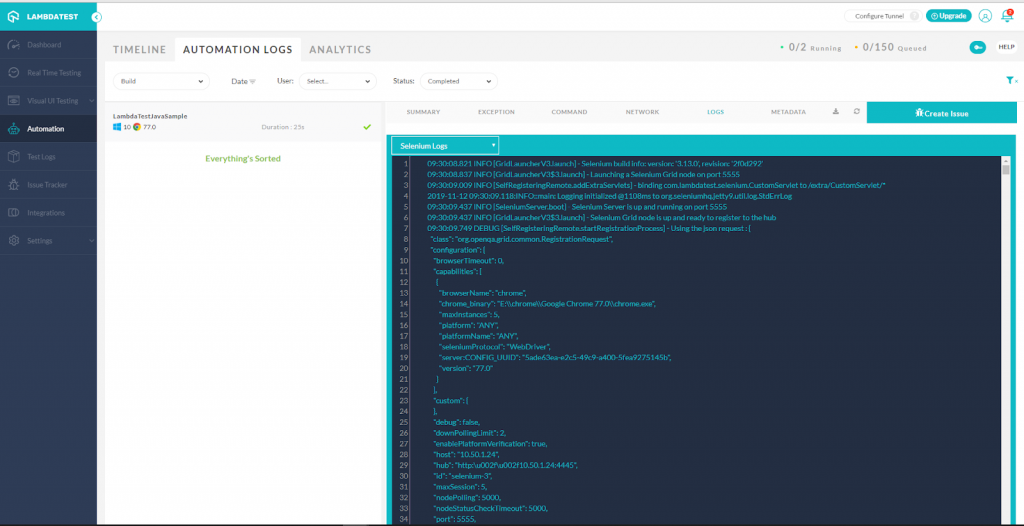1024x526 pixels.
Task: Collapse the left sidebar with the arrow toggle
Action: [95, 17]
